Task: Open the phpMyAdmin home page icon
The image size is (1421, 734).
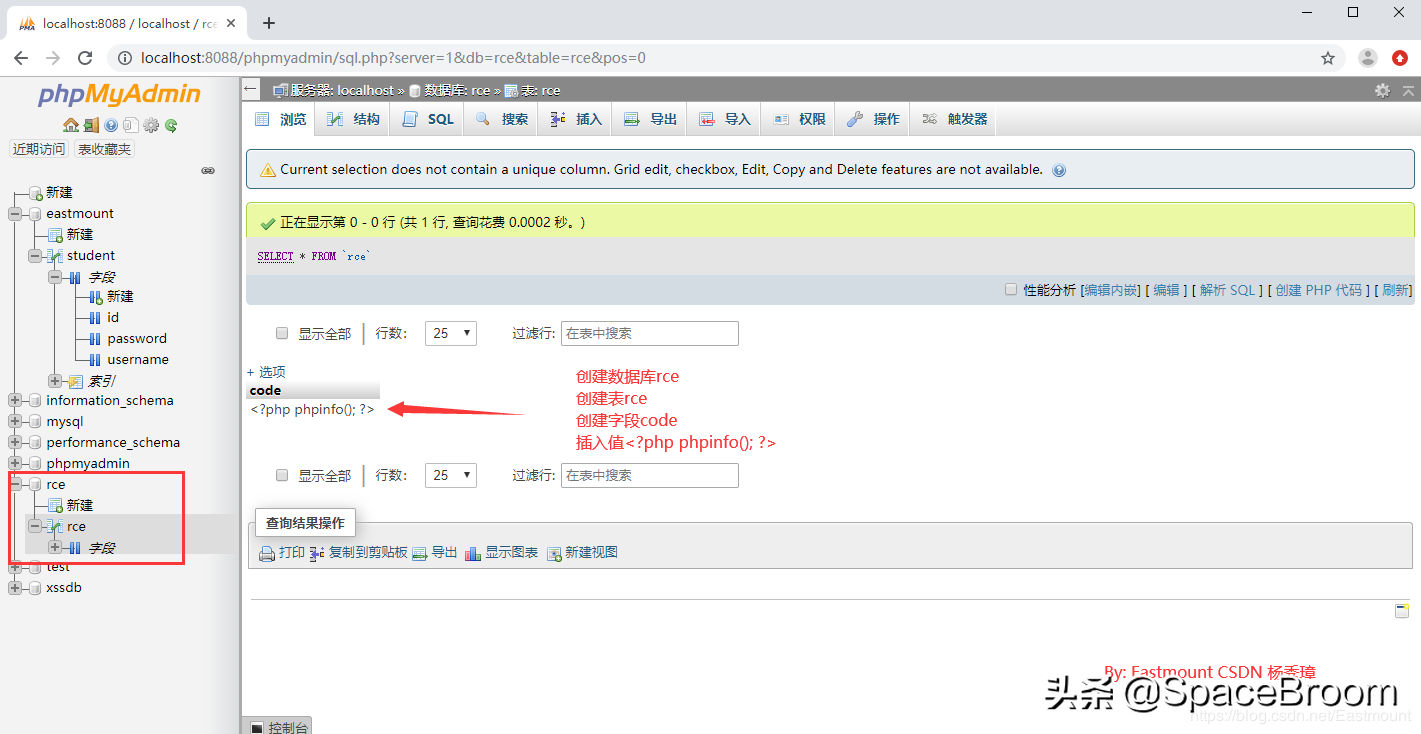Action: pyautogui.click(x=71, y=125)
